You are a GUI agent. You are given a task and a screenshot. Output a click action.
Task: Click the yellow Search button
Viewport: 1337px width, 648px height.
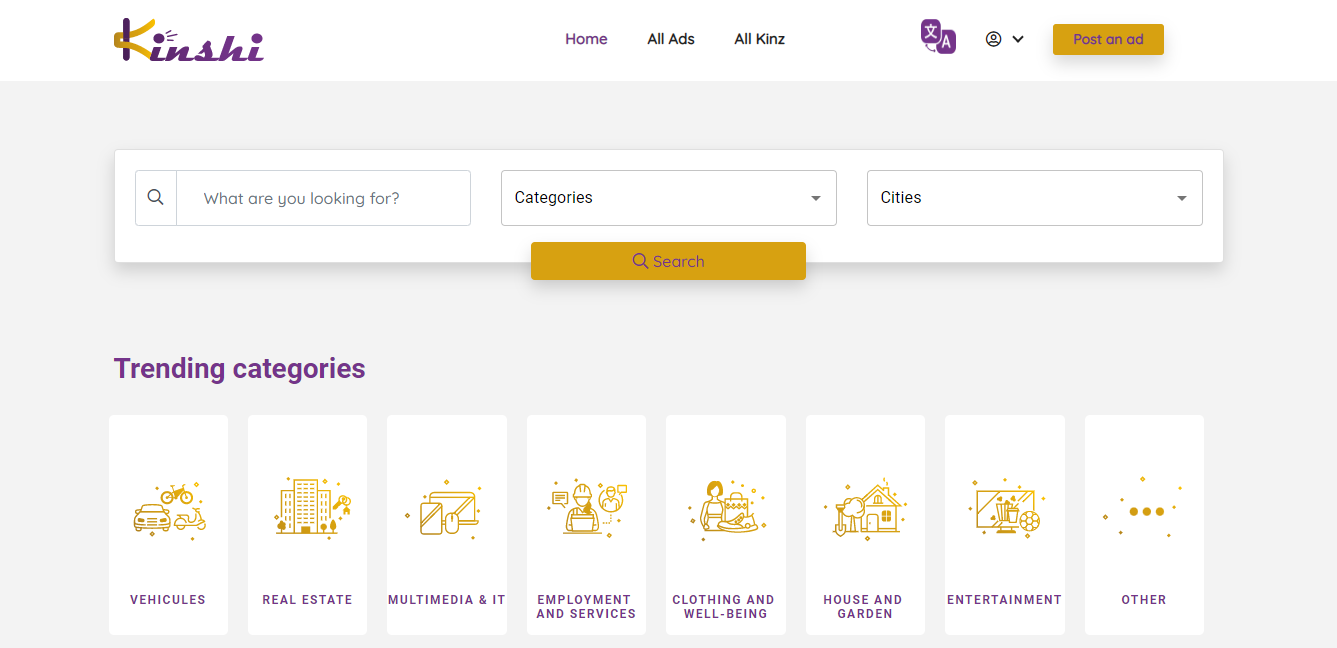[668, 261]
